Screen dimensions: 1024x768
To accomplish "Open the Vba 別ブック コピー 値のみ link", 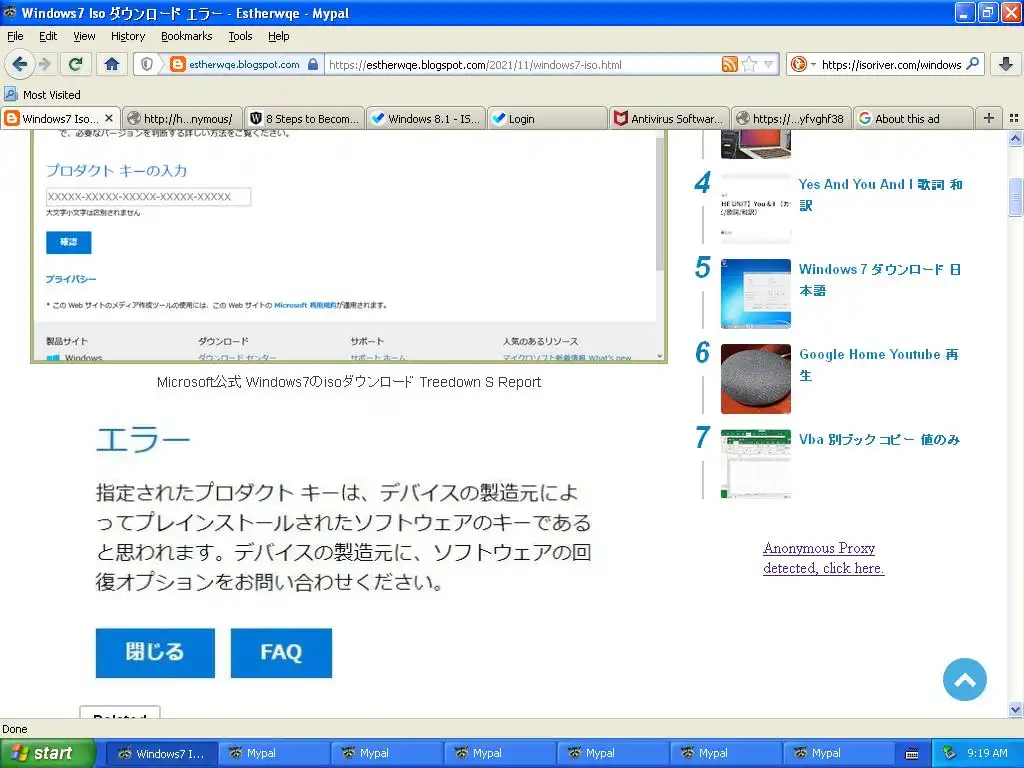I will [879, 440].
